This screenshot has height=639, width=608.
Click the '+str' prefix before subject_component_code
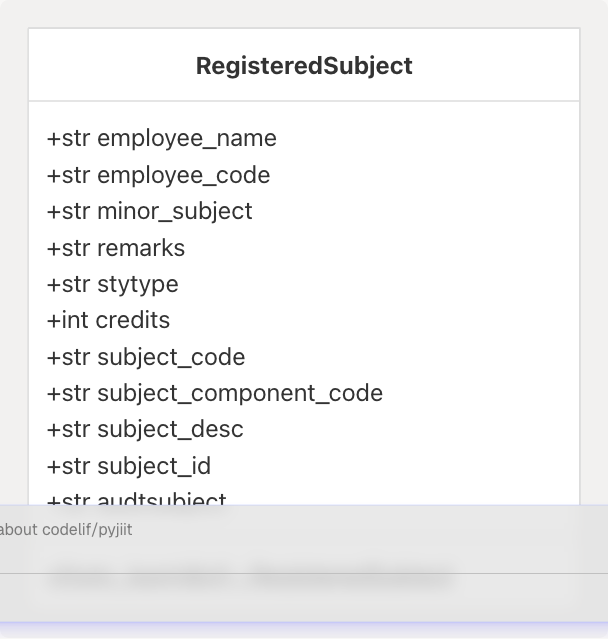[68, 393]
